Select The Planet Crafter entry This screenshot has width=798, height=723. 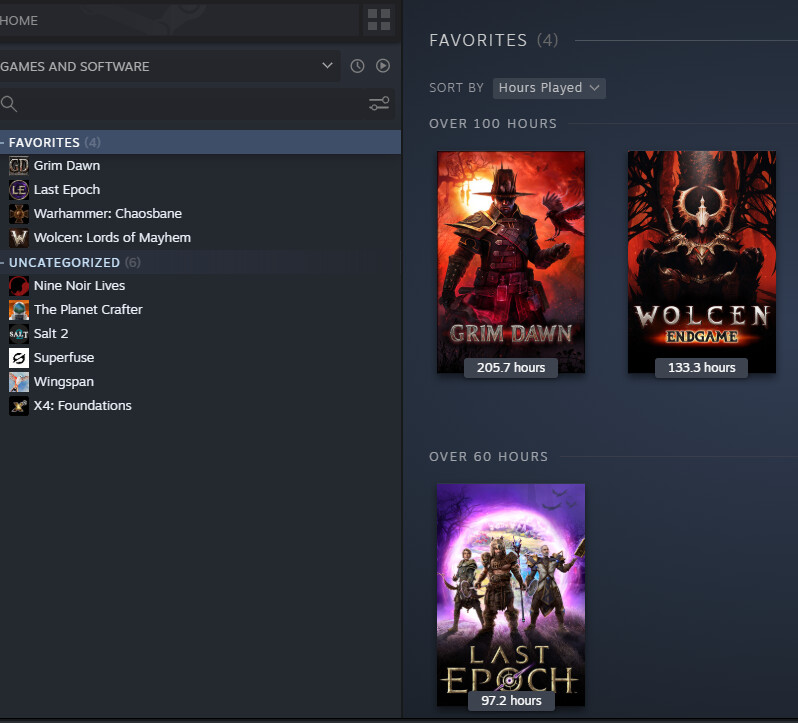point(88,309)
